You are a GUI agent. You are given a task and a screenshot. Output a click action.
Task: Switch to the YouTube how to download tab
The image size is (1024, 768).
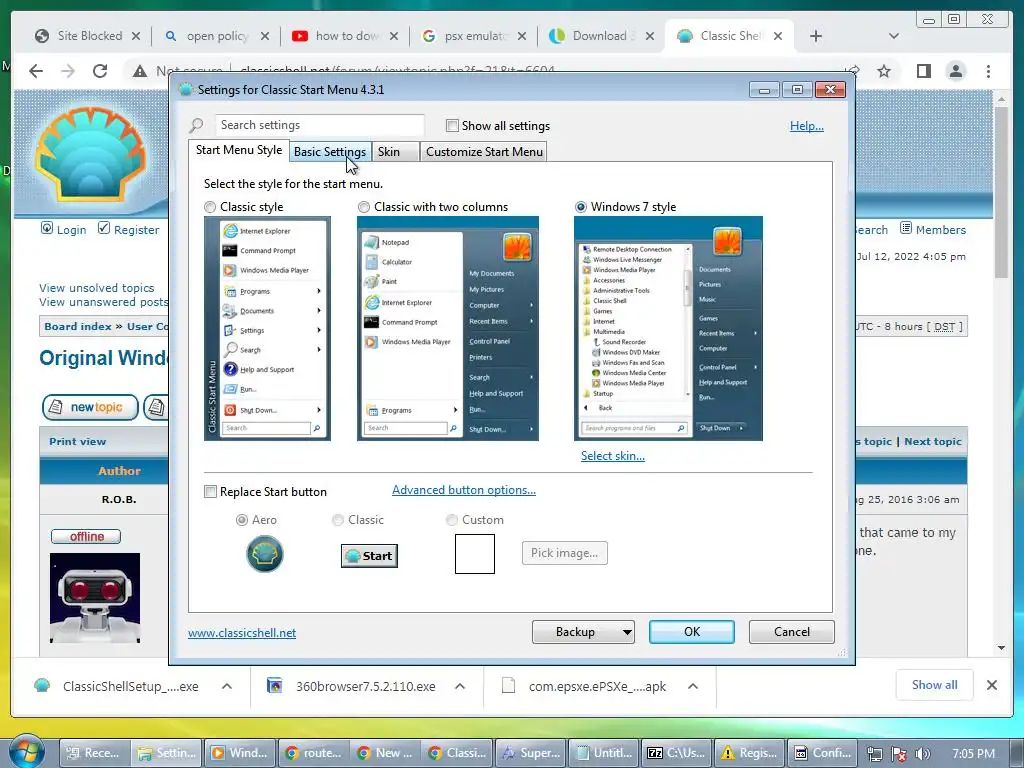(x=345, y=36)
